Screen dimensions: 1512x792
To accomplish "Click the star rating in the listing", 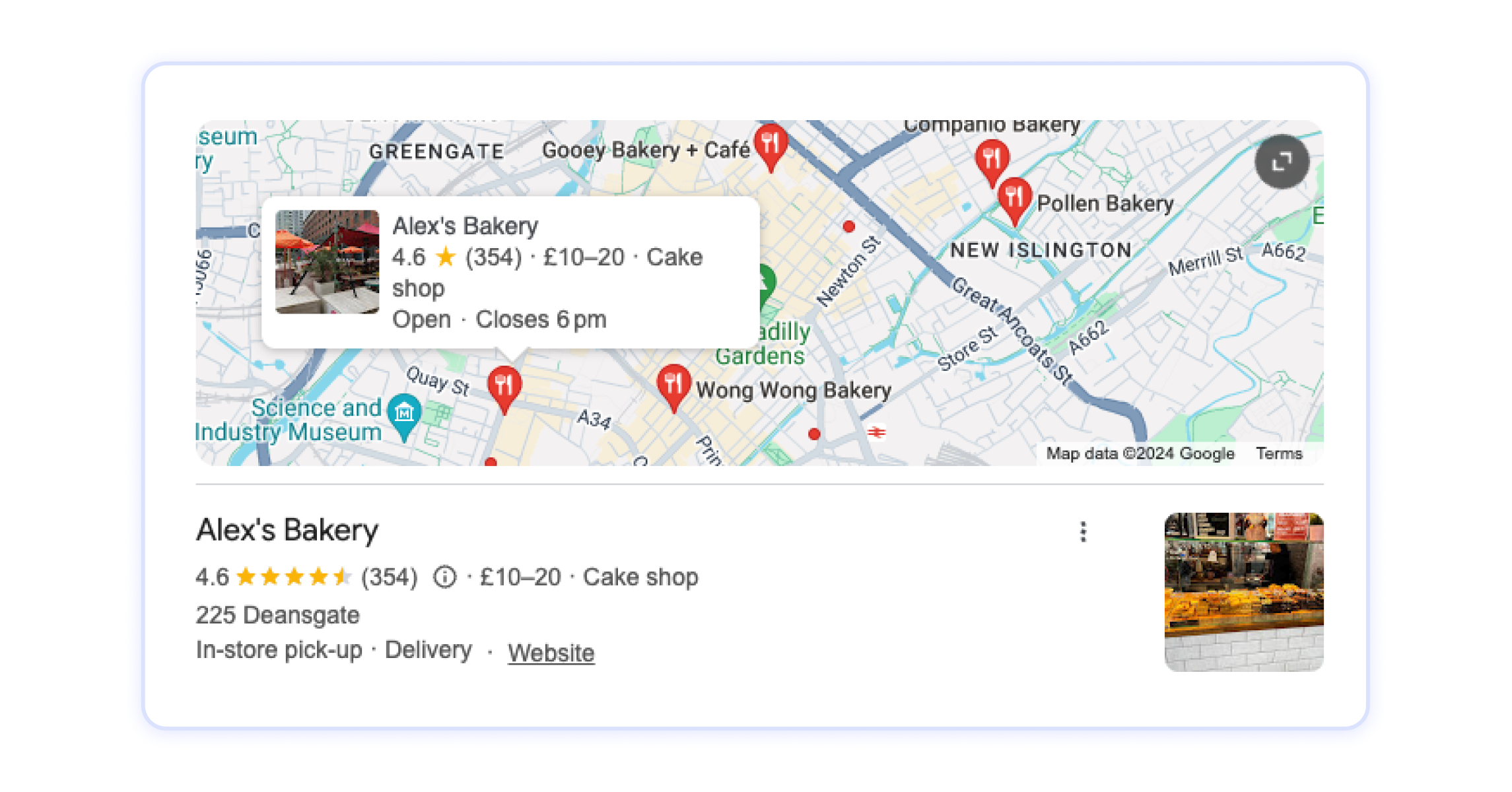I will coord(293,577).
